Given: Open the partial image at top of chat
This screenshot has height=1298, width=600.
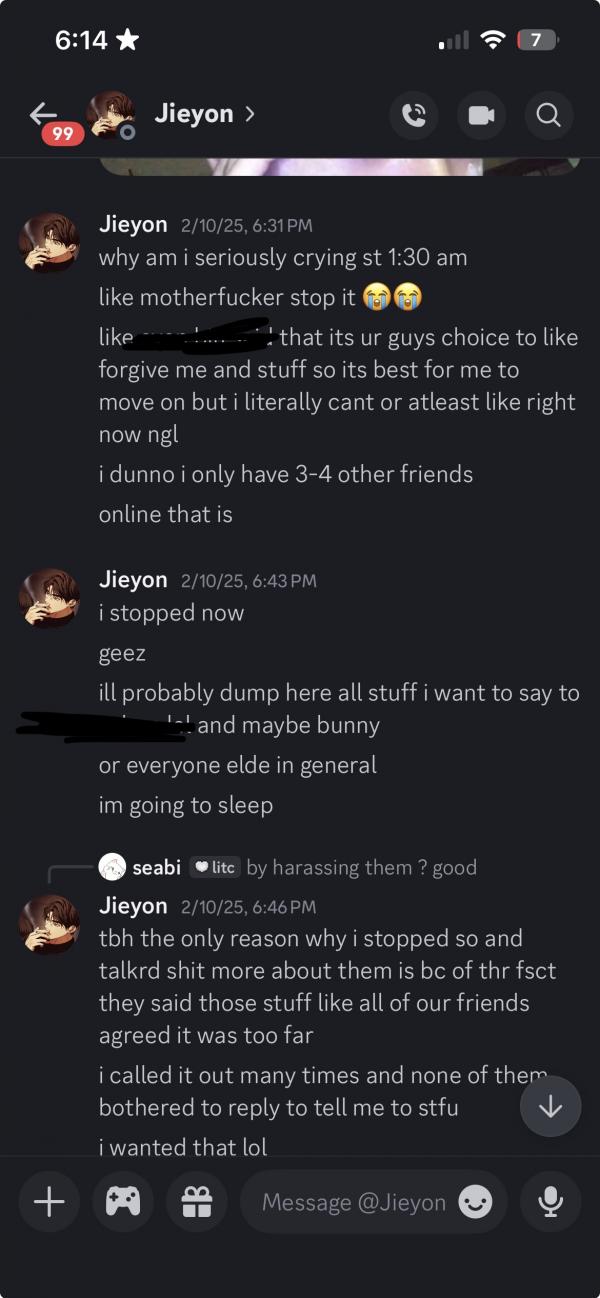Looking at the screenshot, I should (340, 166).
